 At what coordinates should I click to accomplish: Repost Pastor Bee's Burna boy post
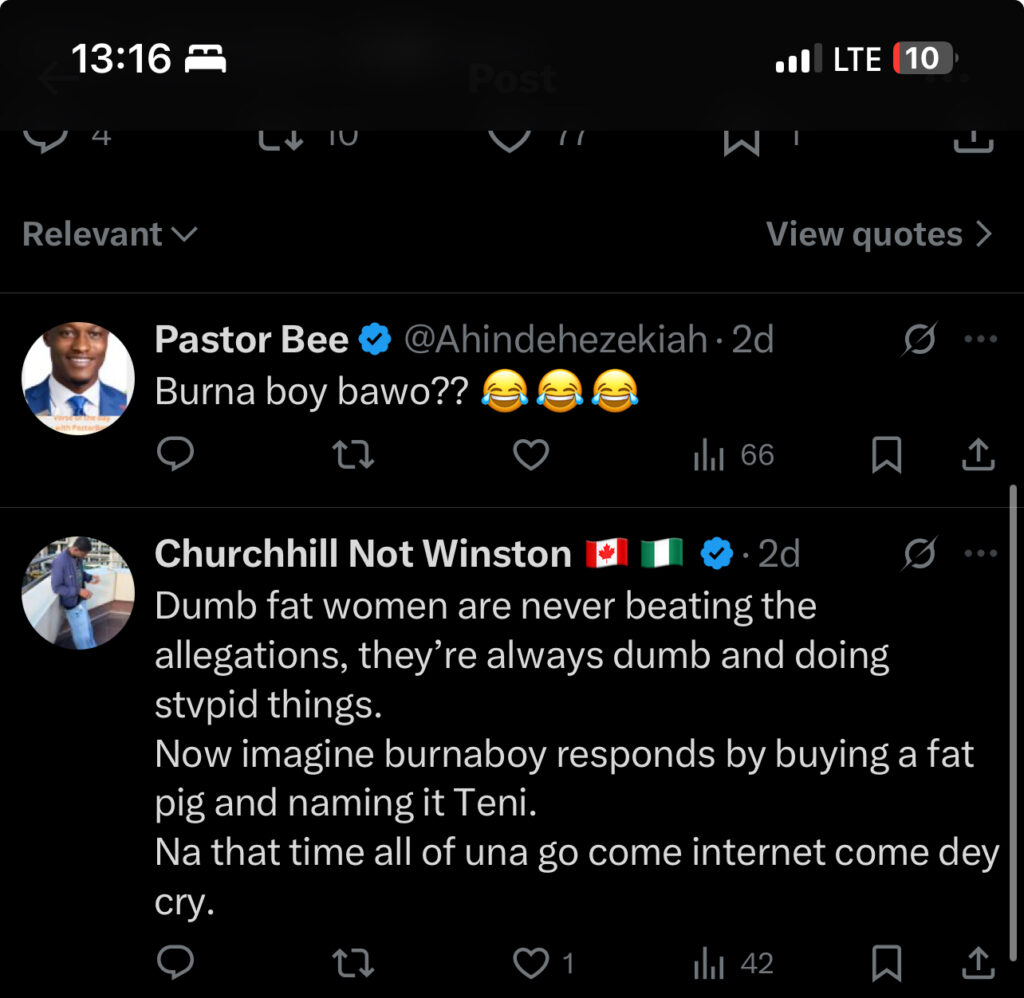(x=353, y=455)
